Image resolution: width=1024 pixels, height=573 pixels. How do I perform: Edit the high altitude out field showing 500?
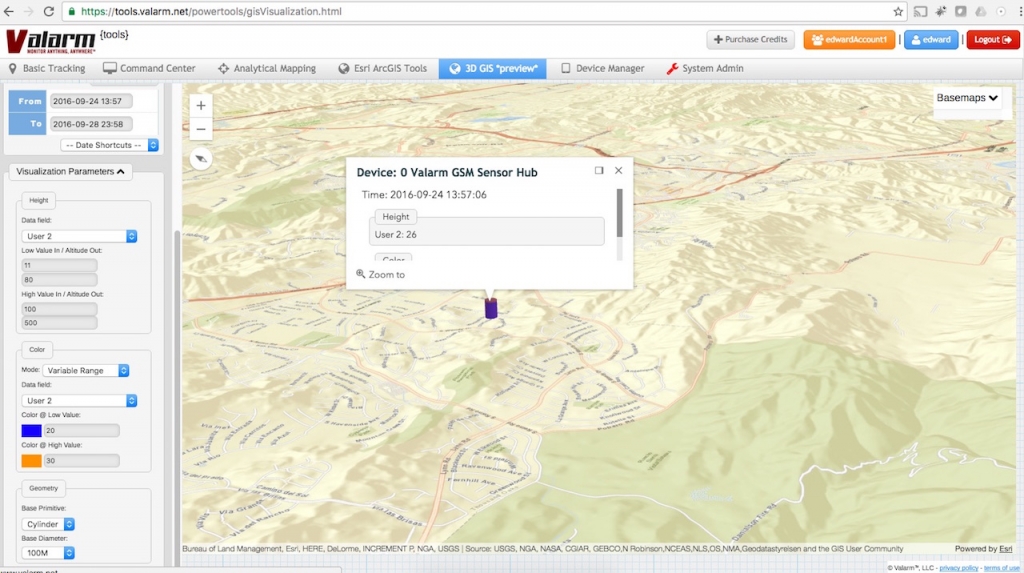click(x=59, y=323)
